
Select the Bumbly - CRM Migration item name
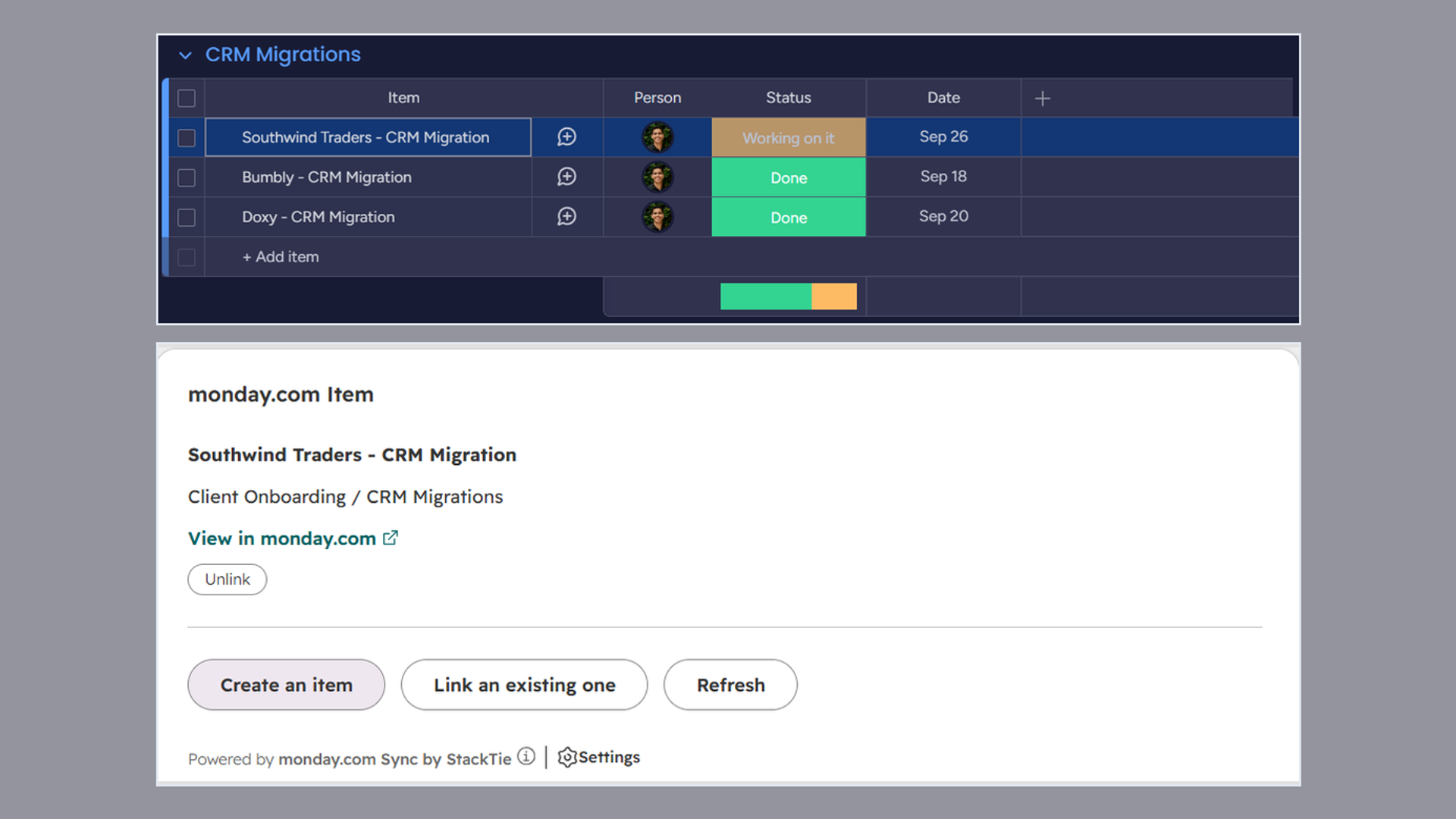pos(327,177)
